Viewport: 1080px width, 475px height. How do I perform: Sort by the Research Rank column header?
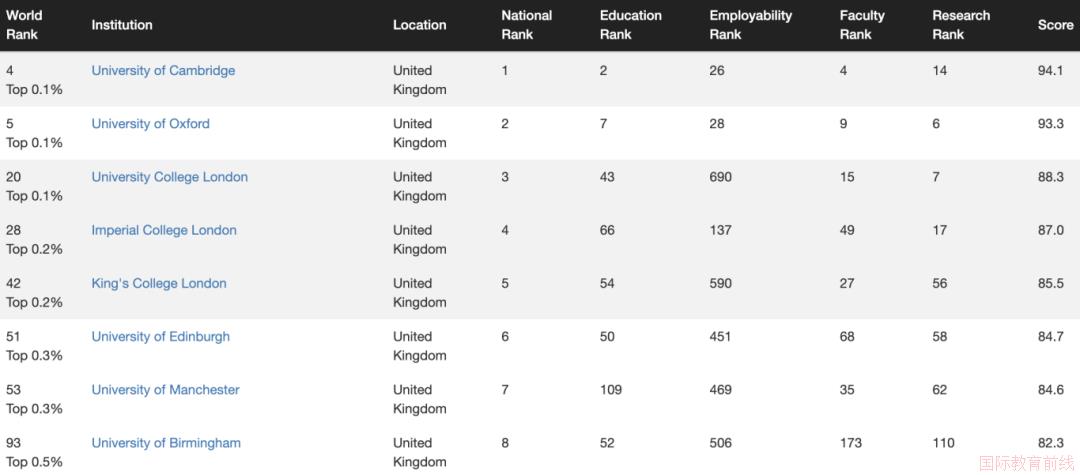(x=961, y=25)
